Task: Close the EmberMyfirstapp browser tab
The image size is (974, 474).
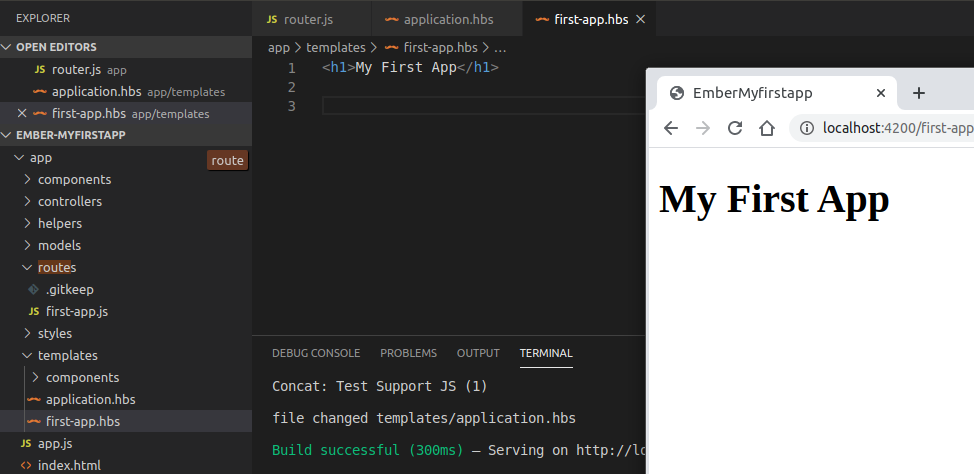Action: click(880, 93)
